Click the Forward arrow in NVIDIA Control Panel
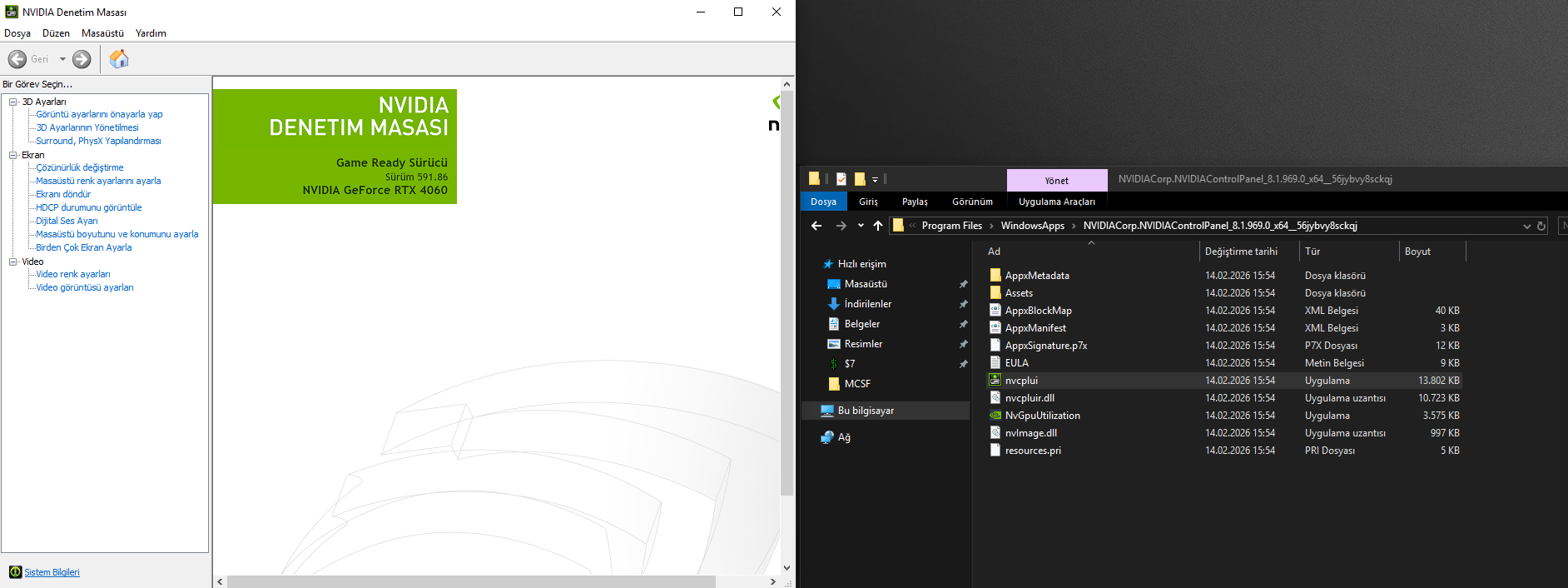This screenshot has width=1568, height=588. (x=82, y=59)
